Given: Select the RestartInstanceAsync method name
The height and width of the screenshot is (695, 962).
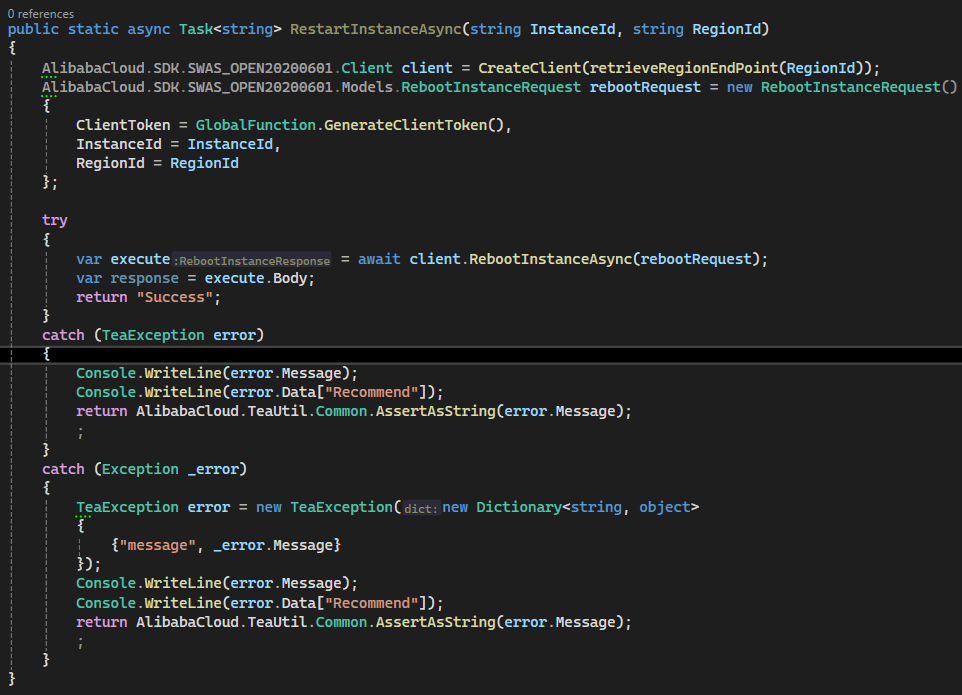Looking at the screenshot, I should (375, 29).
